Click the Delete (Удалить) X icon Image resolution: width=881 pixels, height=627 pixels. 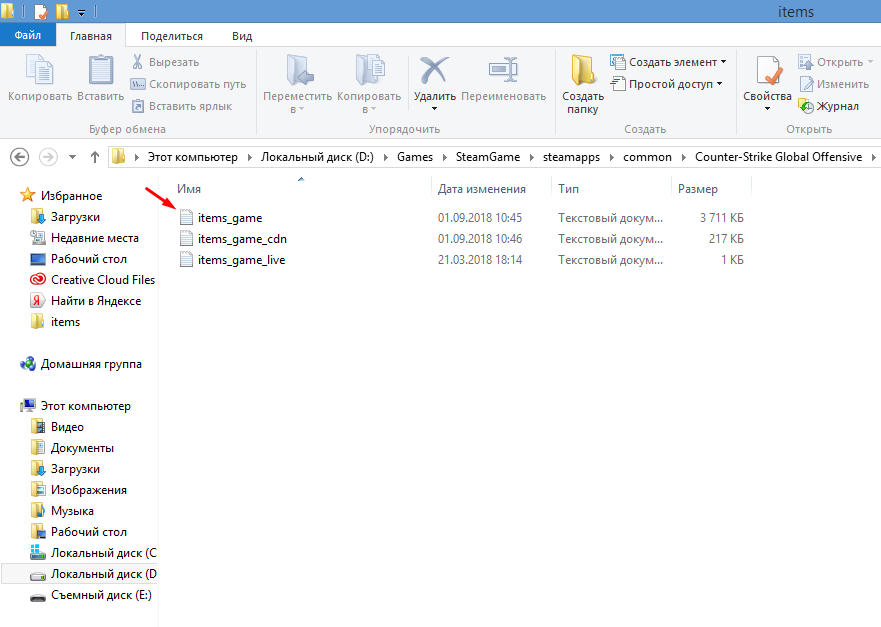(x=434, y=70)
